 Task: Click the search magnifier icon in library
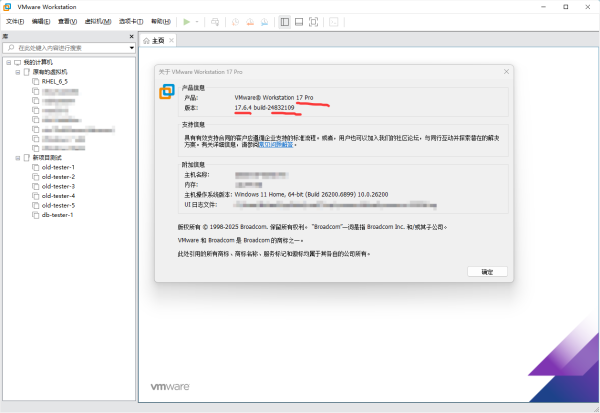click(11, 48)
